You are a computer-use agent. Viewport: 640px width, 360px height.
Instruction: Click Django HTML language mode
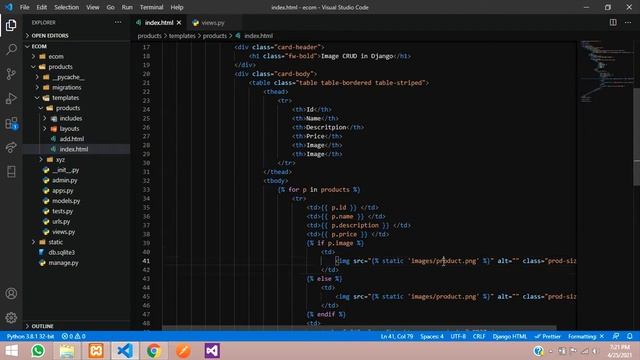[509, 336]
